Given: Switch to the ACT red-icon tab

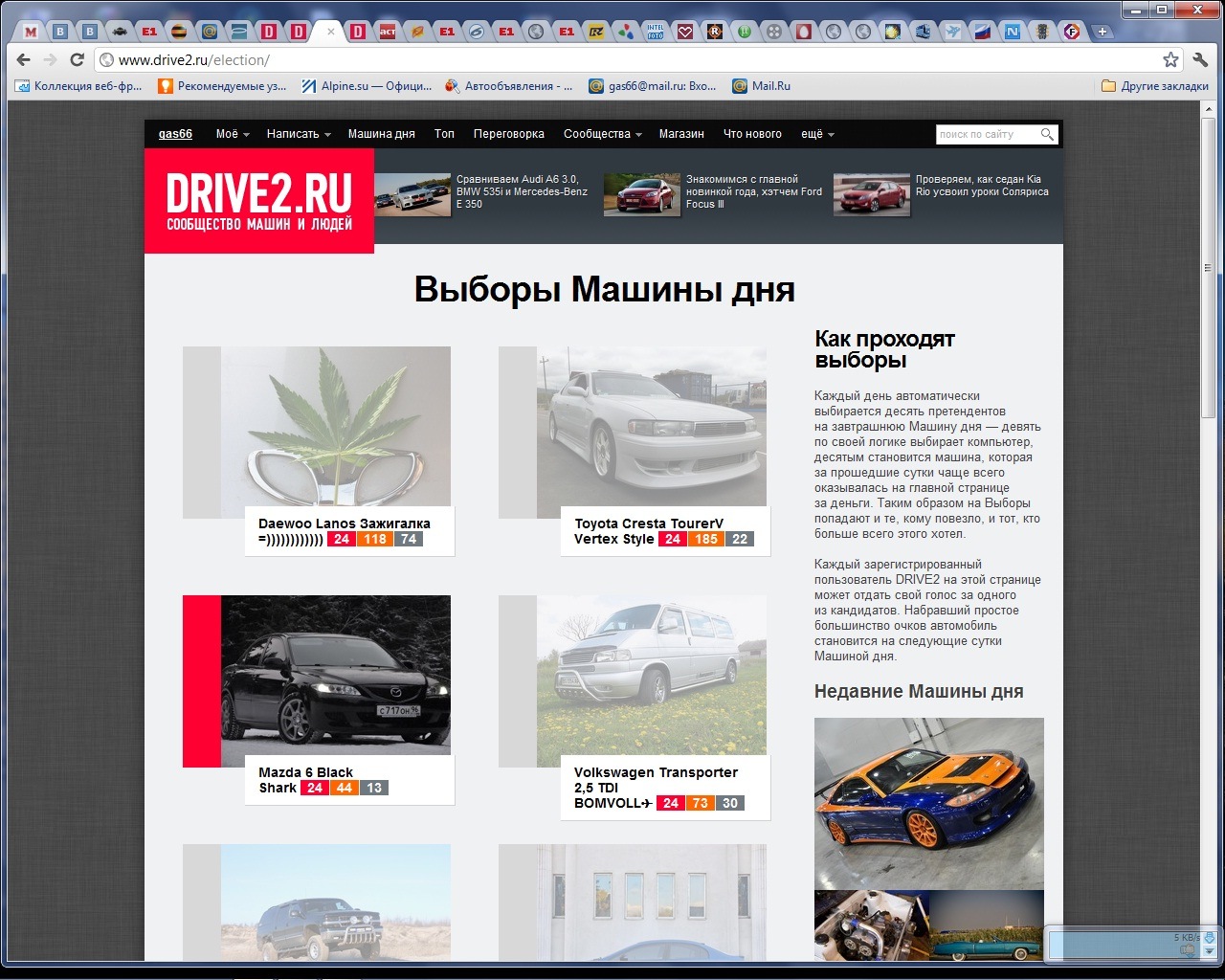Looking at the screenshot, I should pos(388,32).
